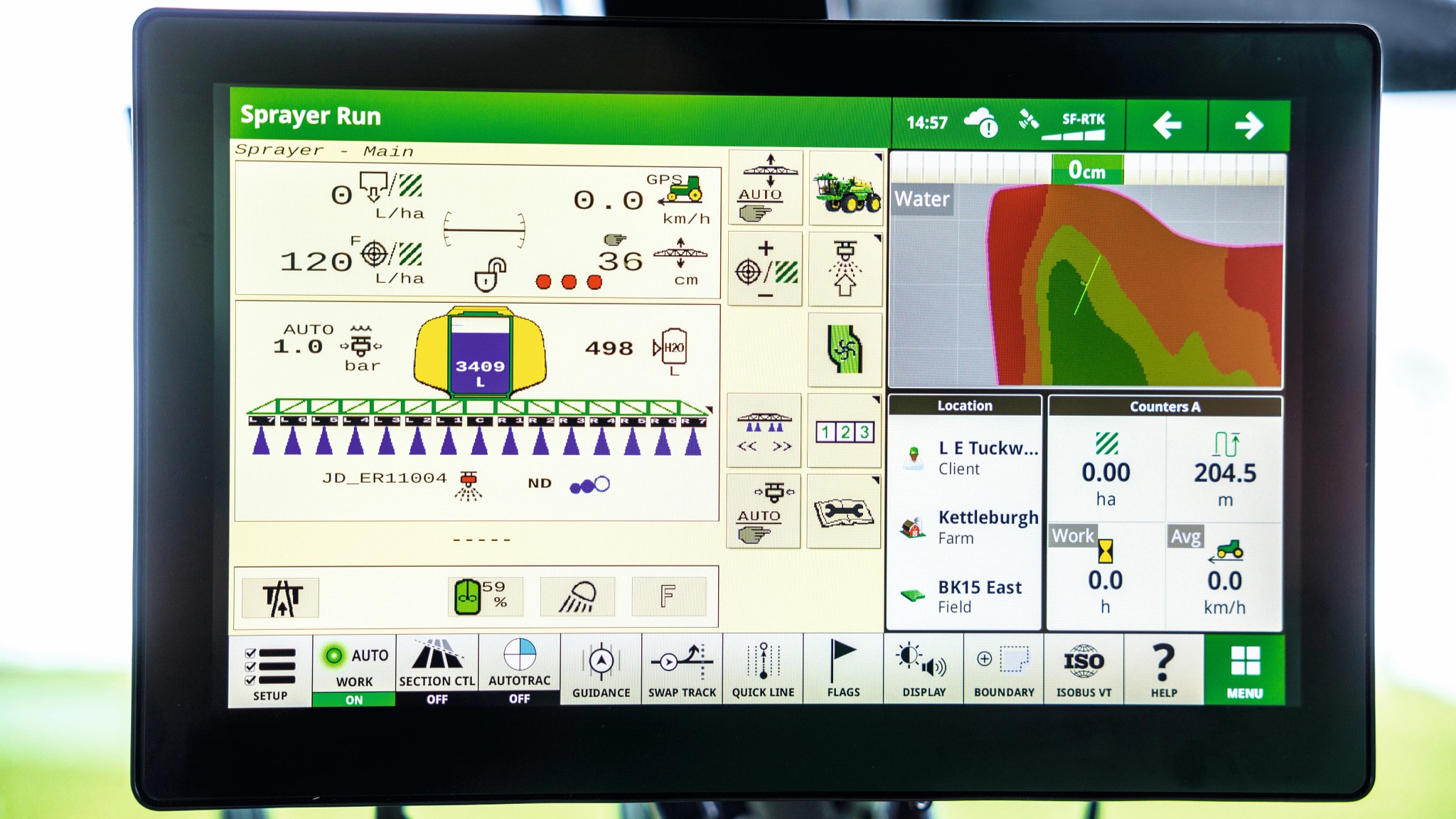Screen dimensions: 1456x819
Task: Click the road transport mode icon
Action: coord(281,597)
